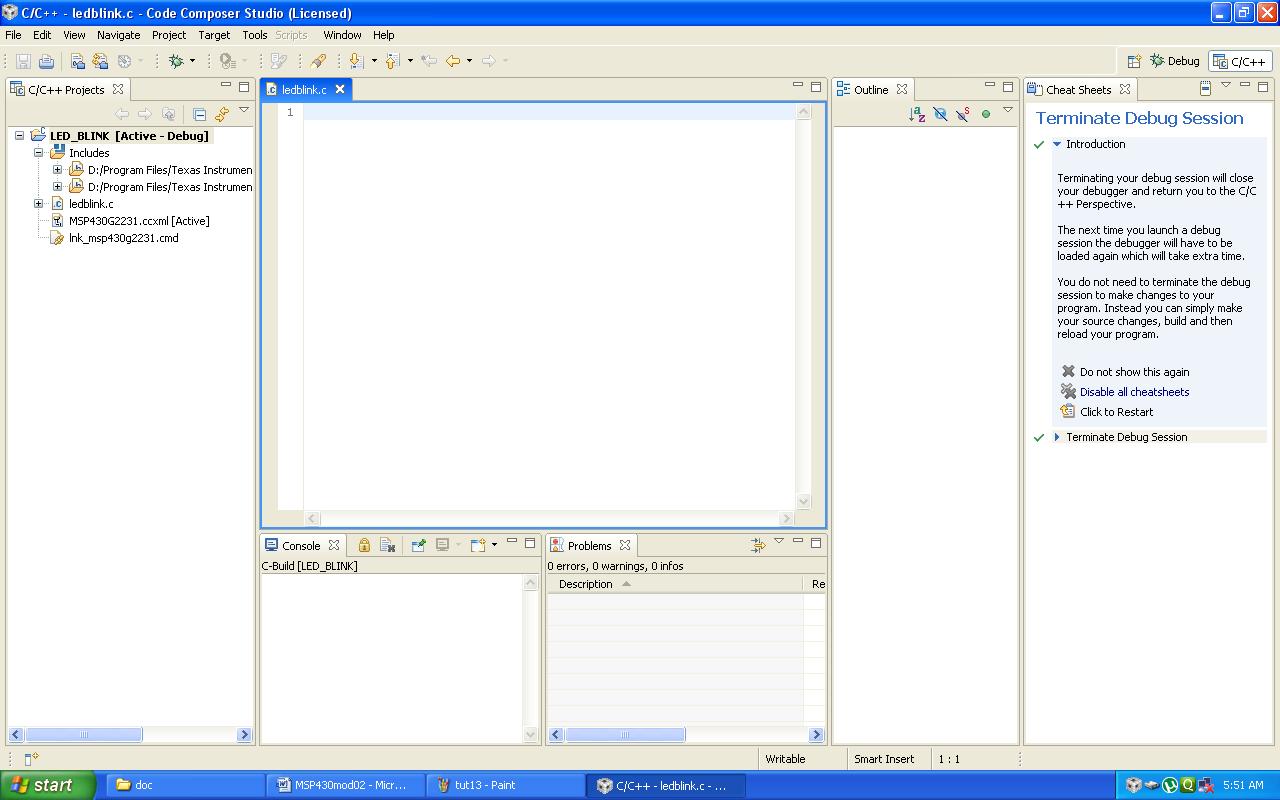Image resolution: width=1280 pixels, height=800 pixels.
Task: Switch to the Debug perspective
Action: point(1175,61)
